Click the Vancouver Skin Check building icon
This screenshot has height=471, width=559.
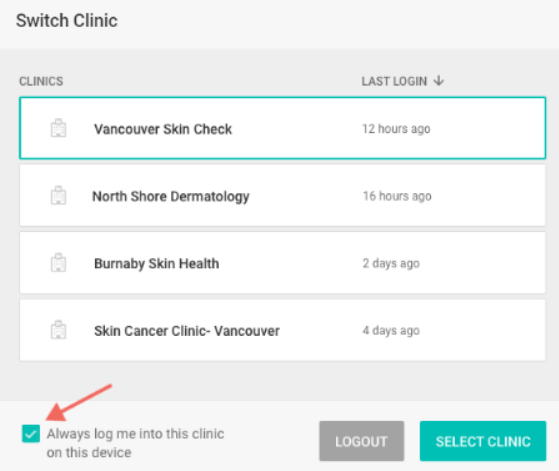(58, 128)
